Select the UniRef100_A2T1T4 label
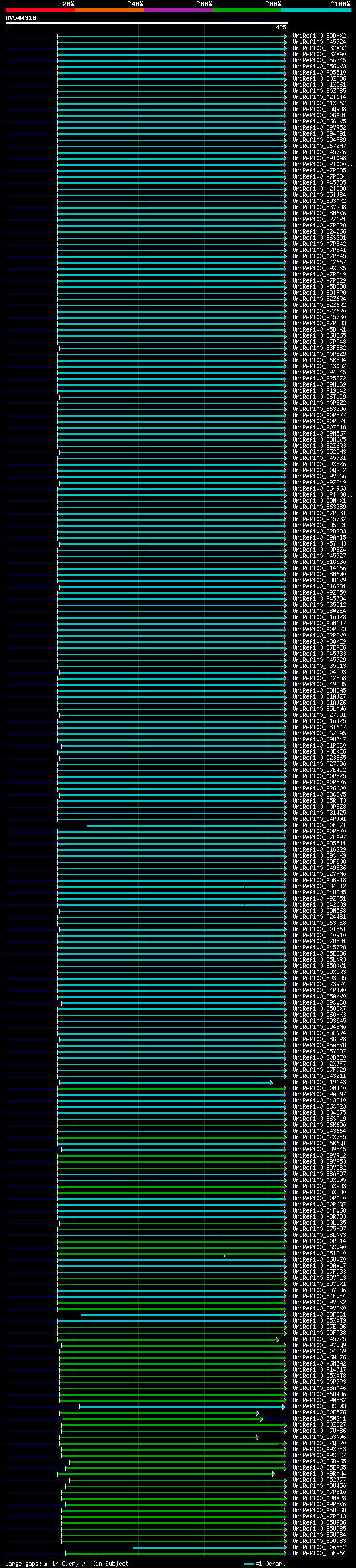The height and width of the screenshot is (1568, 356). (x=319, y=97)
